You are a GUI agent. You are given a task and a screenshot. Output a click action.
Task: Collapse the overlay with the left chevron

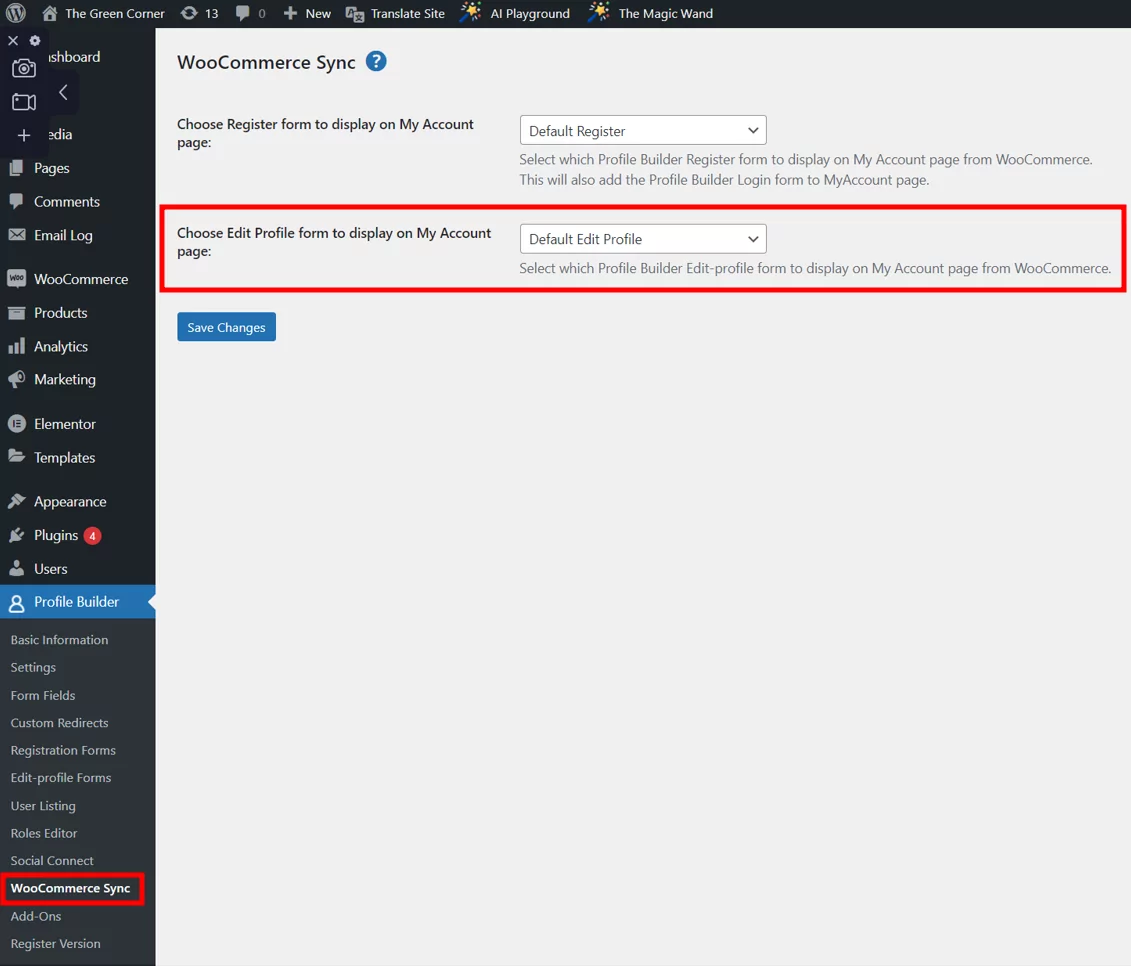tap(63, 92)
